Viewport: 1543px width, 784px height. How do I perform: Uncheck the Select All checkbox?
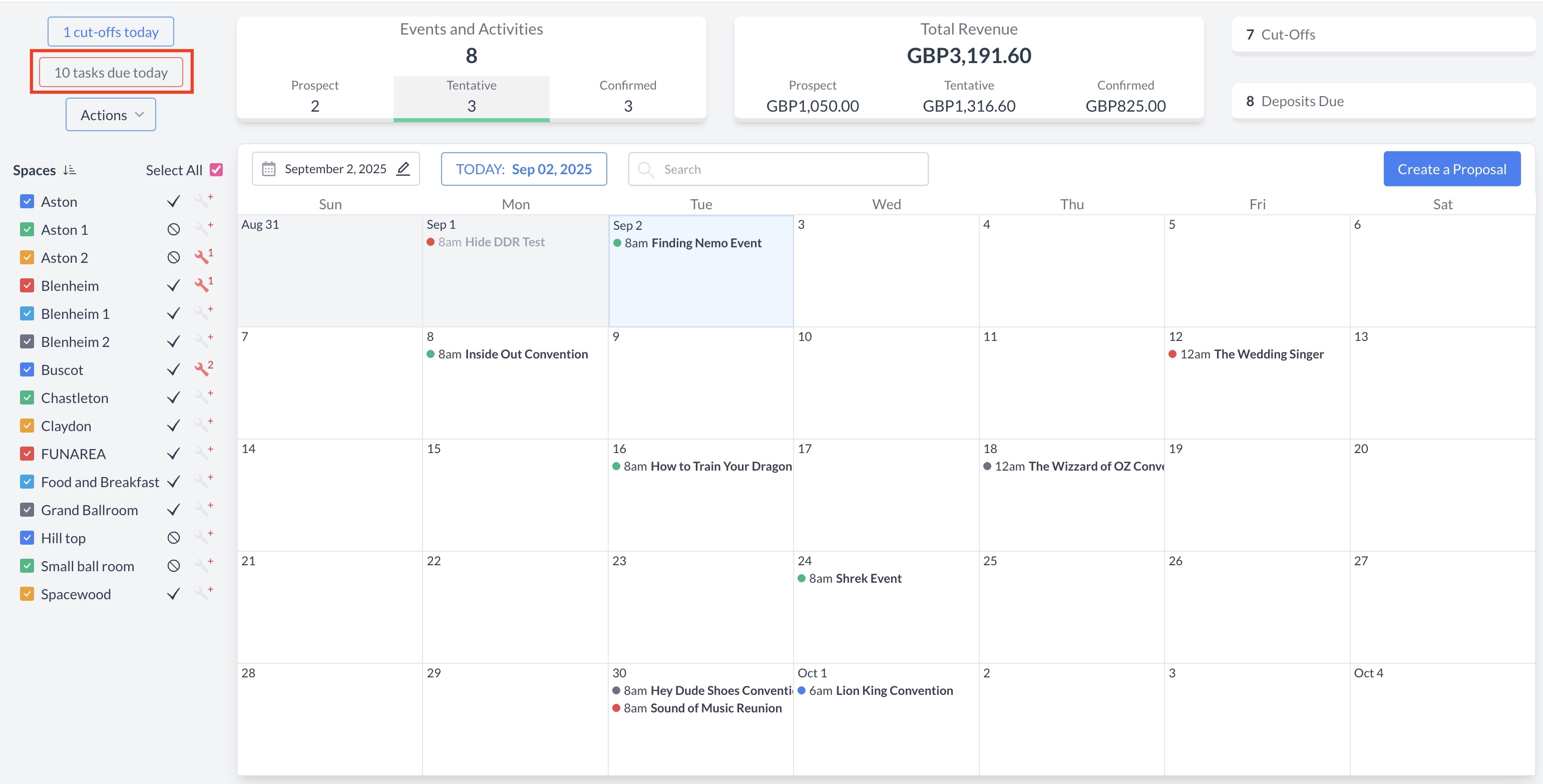coord(216,170)
